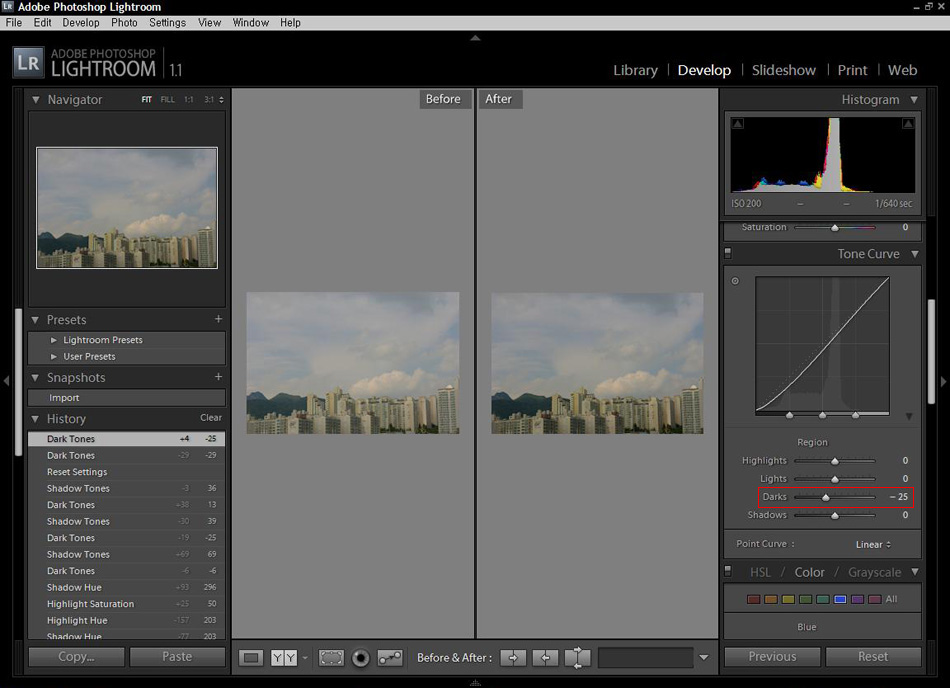Click the Reset button
Image resolution: width=950 pixels, height=688 pixels.
[x=872, y=657]
